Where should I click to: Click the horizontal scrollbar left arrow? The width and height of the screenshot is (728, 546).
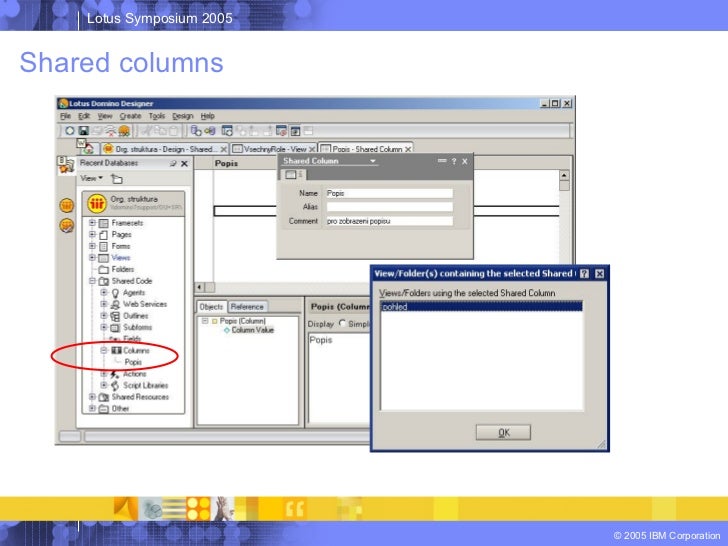[199, 287]
